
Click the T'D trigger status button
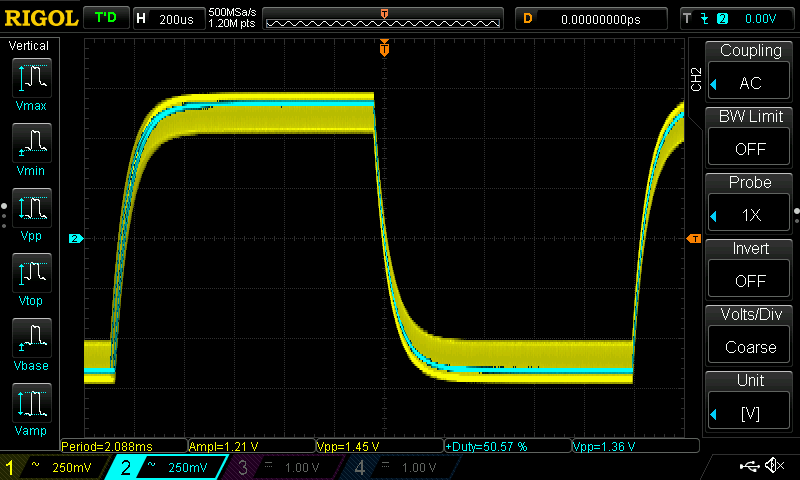pyautogui.click(x=106, y=18)
